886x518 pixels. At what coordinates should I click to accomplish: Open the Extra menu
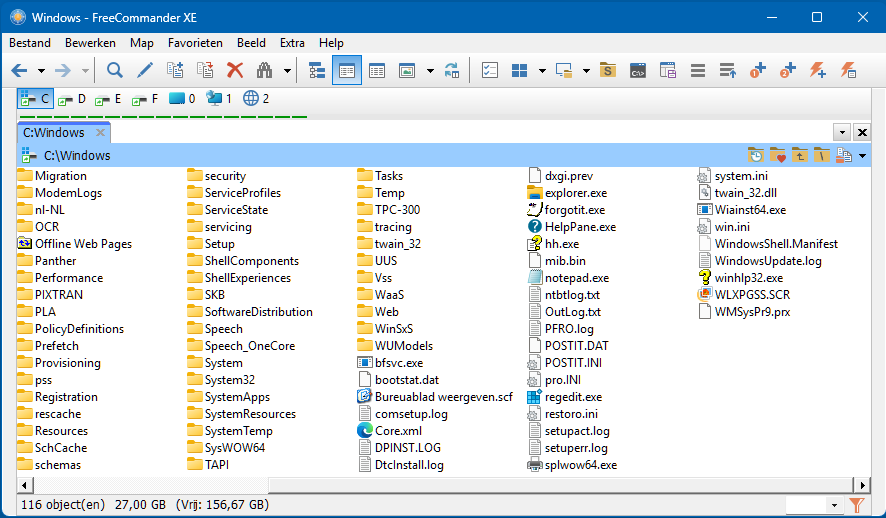[x=292, y=43]
